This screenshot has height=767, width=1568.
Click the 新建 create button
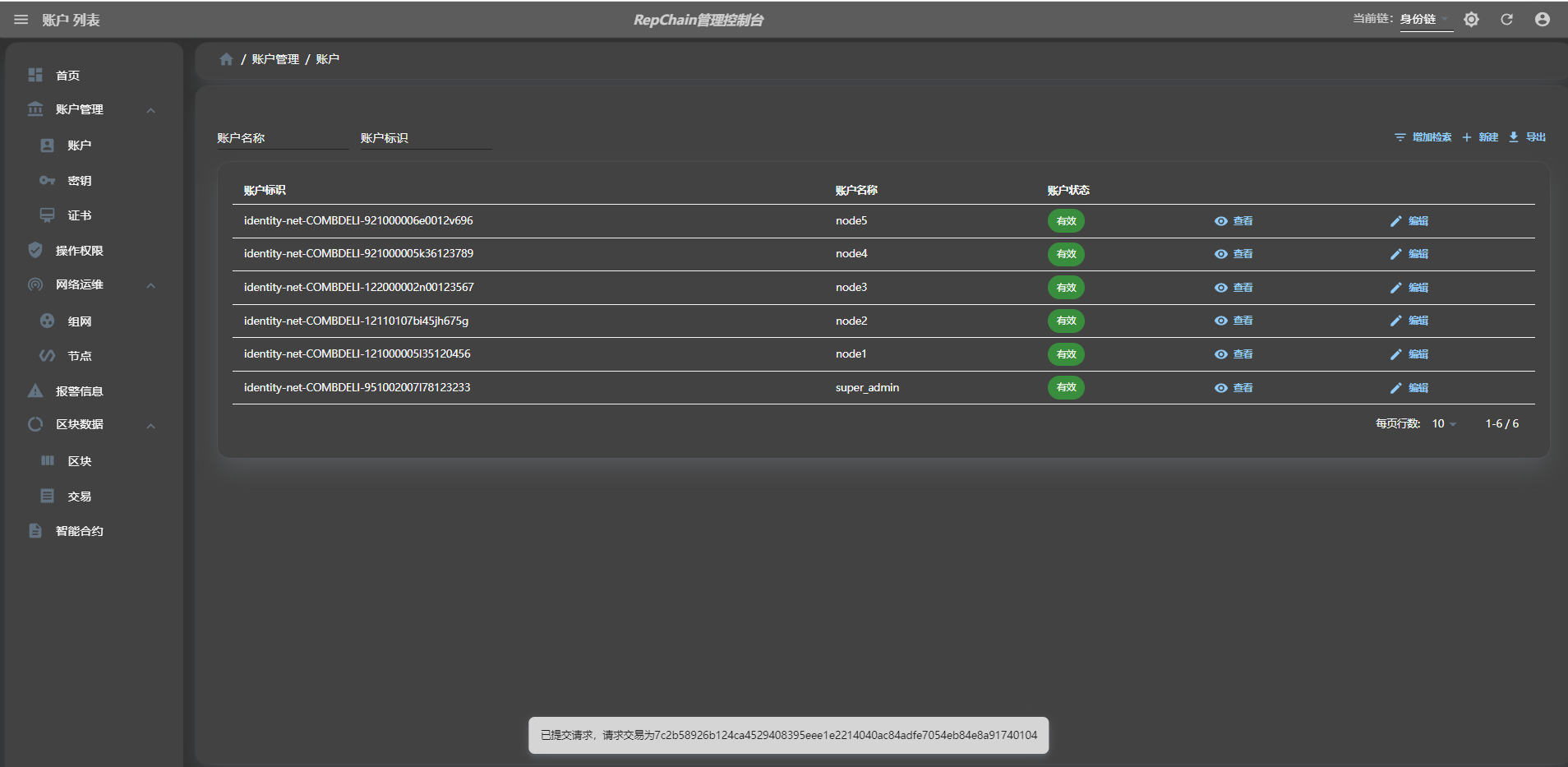click(x=1480, y=137)
